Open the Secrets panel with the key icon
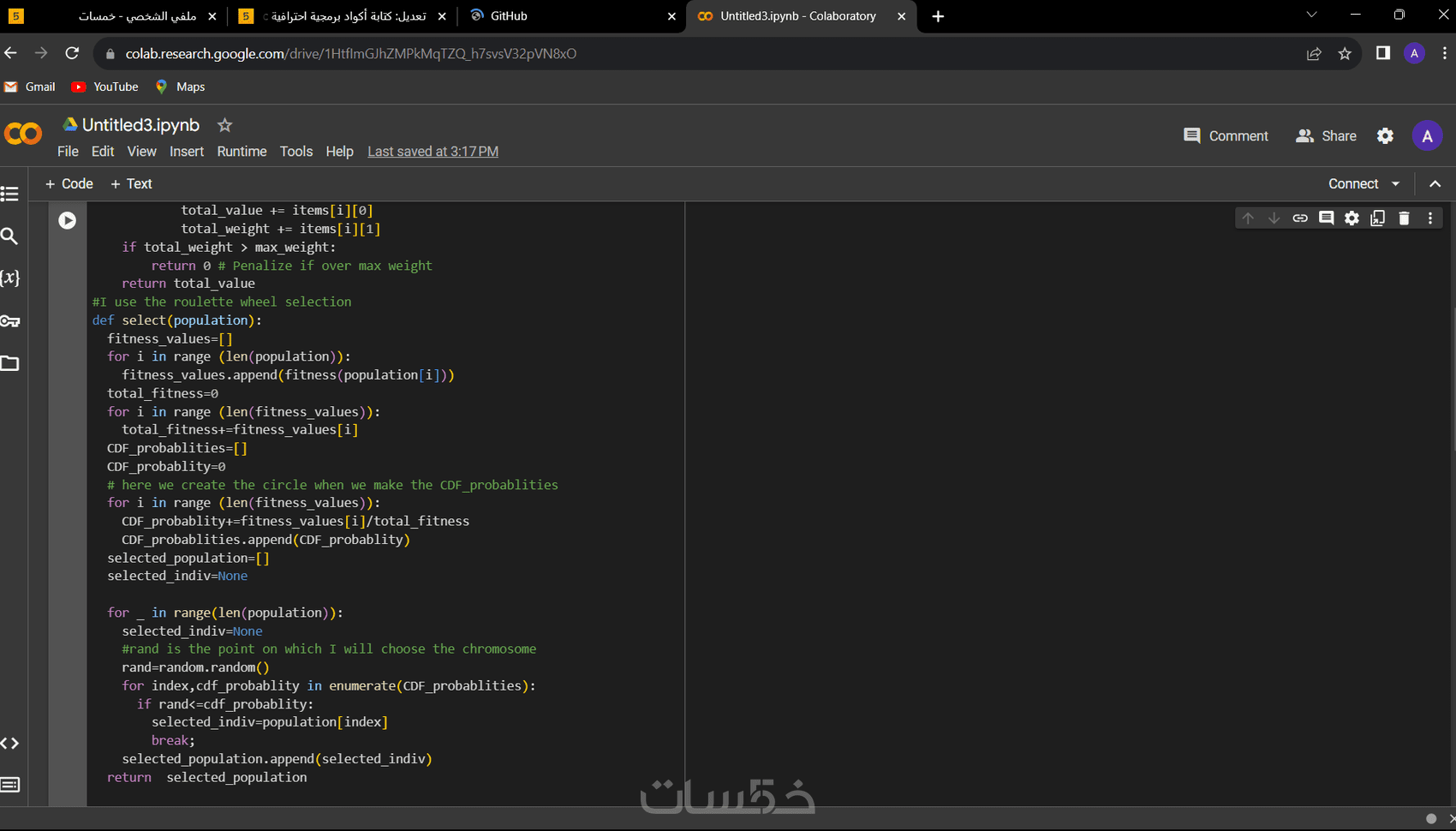 click(10, 321)
